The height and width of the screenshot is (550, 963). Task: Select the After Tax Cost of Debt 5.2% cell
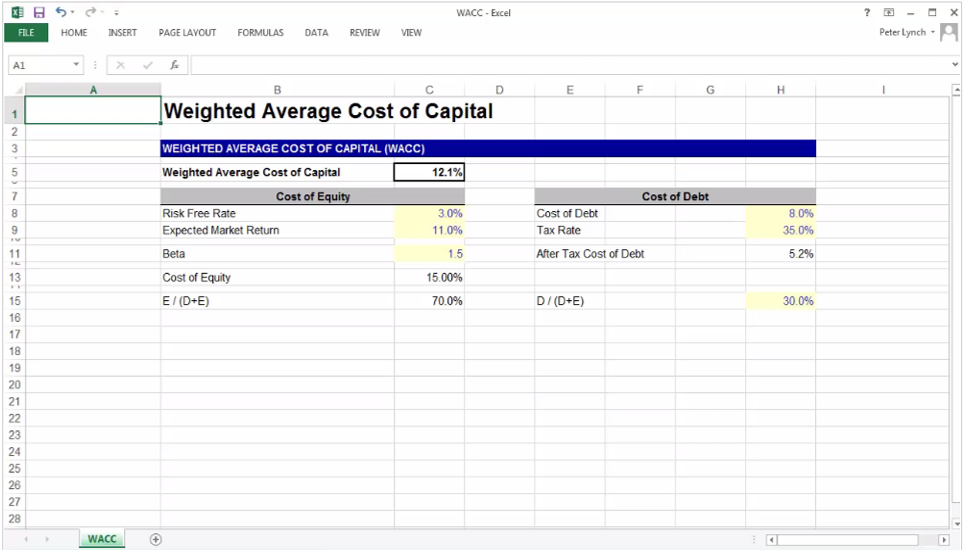[781, 254]
